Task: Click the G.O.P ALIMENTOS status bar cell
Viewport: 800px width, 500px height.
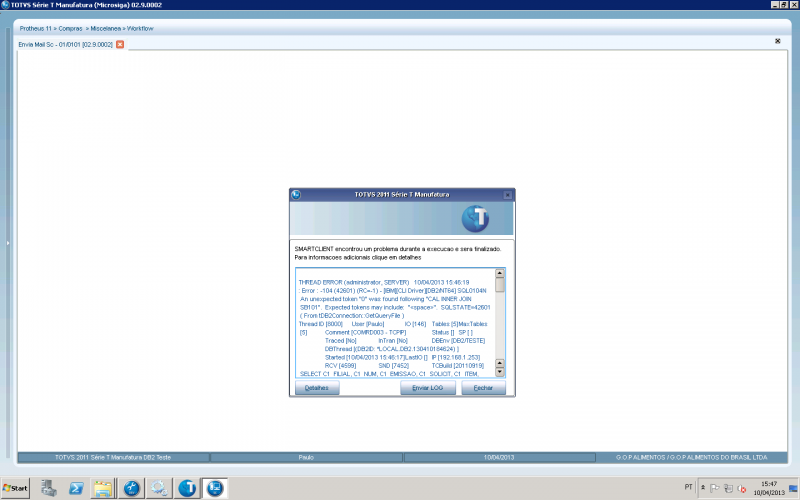Action: [691, 457]
